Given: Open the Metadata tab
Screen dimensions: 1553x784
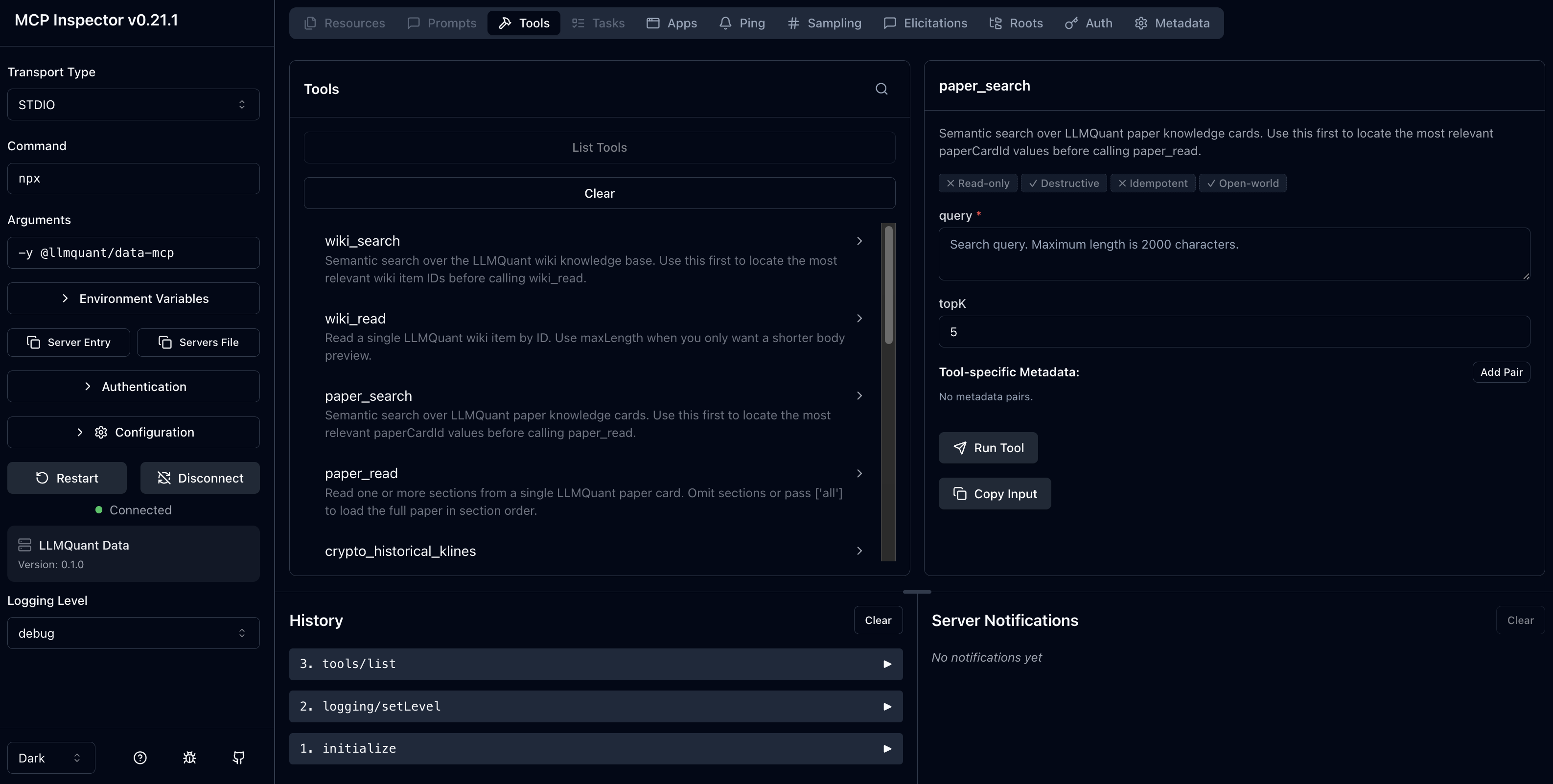Looking at the screenshot, I should (x=1172, y=23).
